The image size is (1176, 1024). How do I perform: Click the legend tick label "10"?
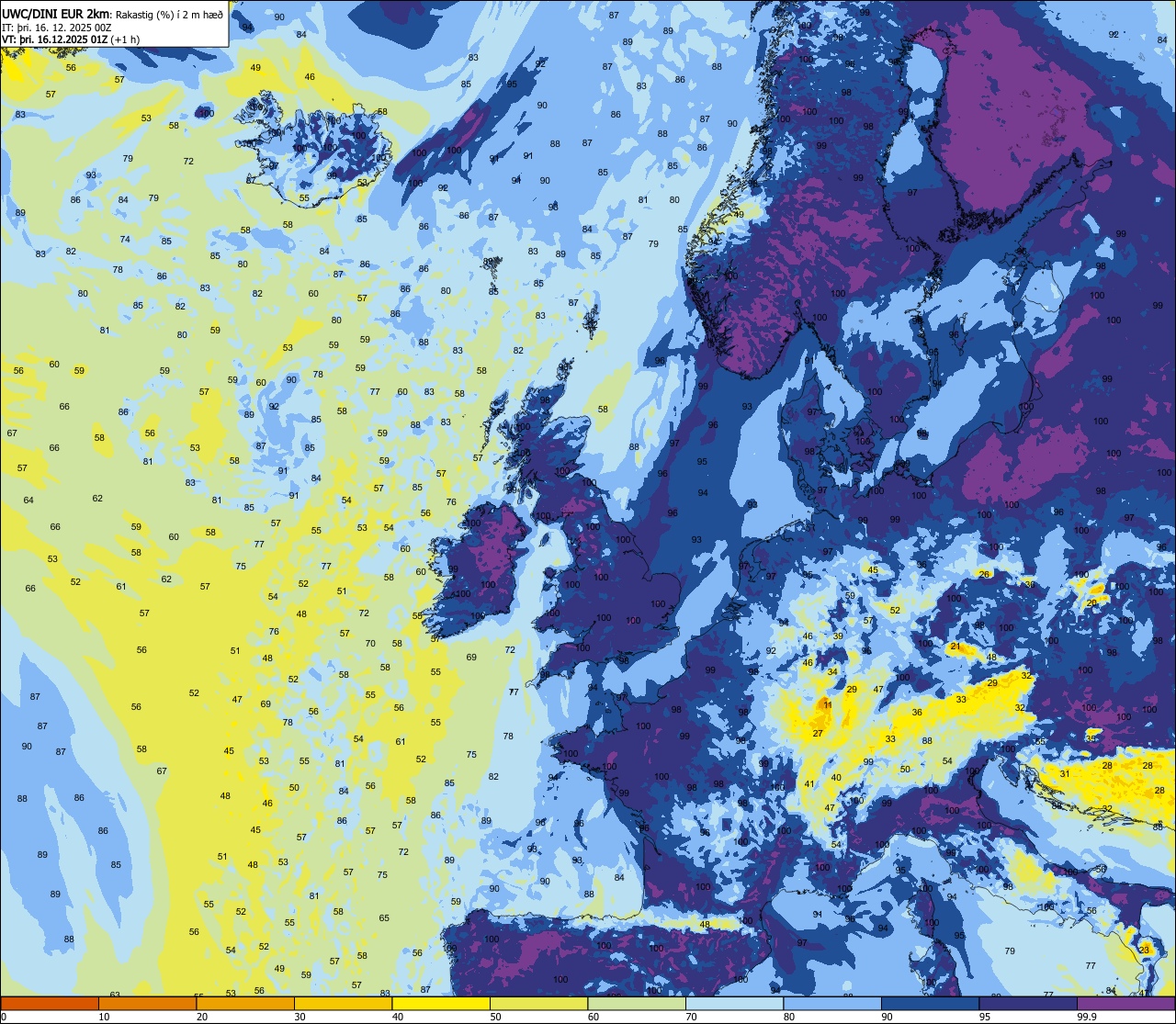click(x=104, y=1017)
